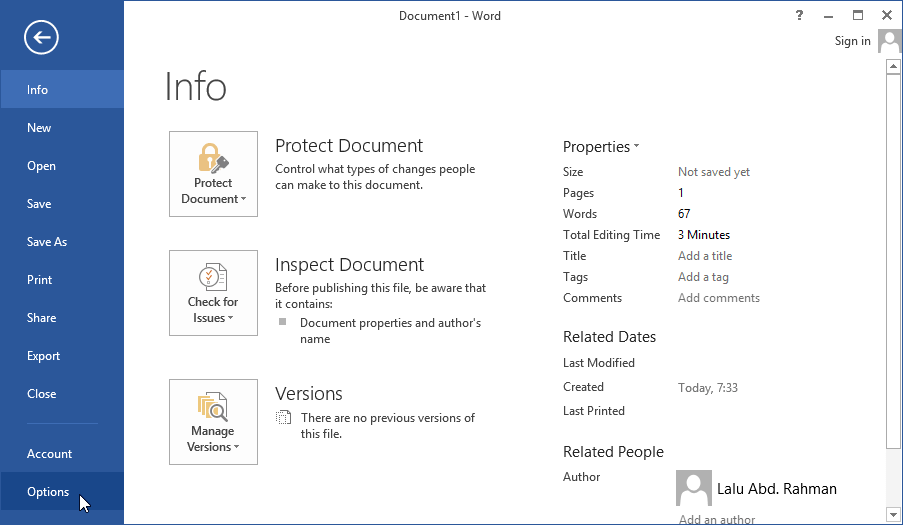
Task: Click the '3 Minutes' editing time value
Action: [x=704, y=235]
